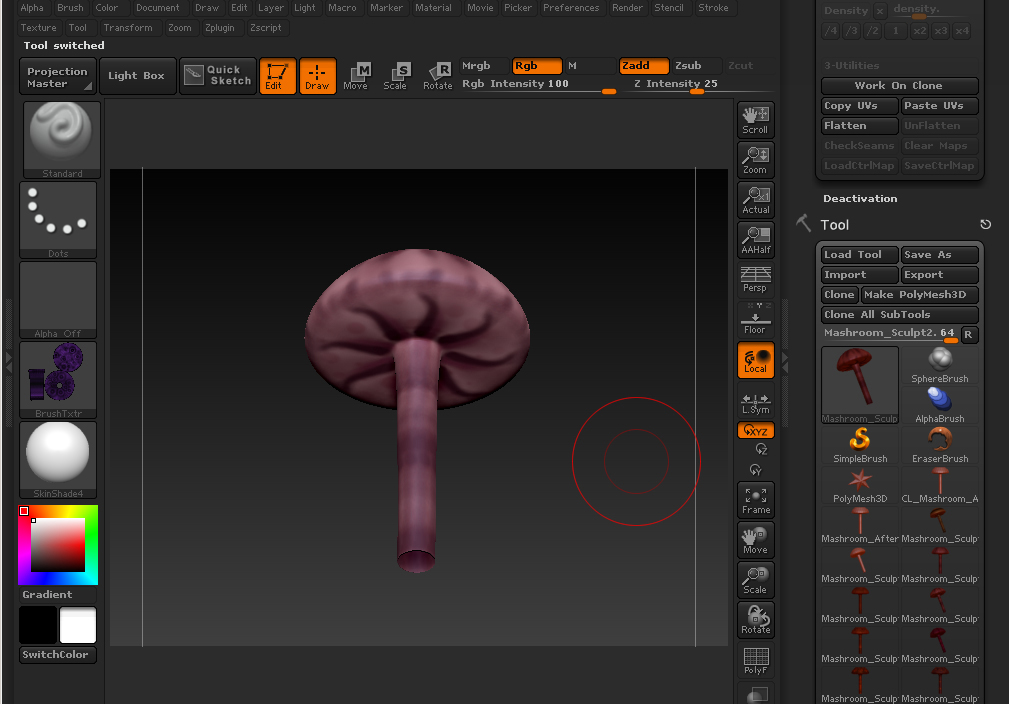The width and height of the screenshot is (1009, 704).
Task: Choose the Move transform tool in top toolbar
Action: pyautogui.click(x=356, y=76)
